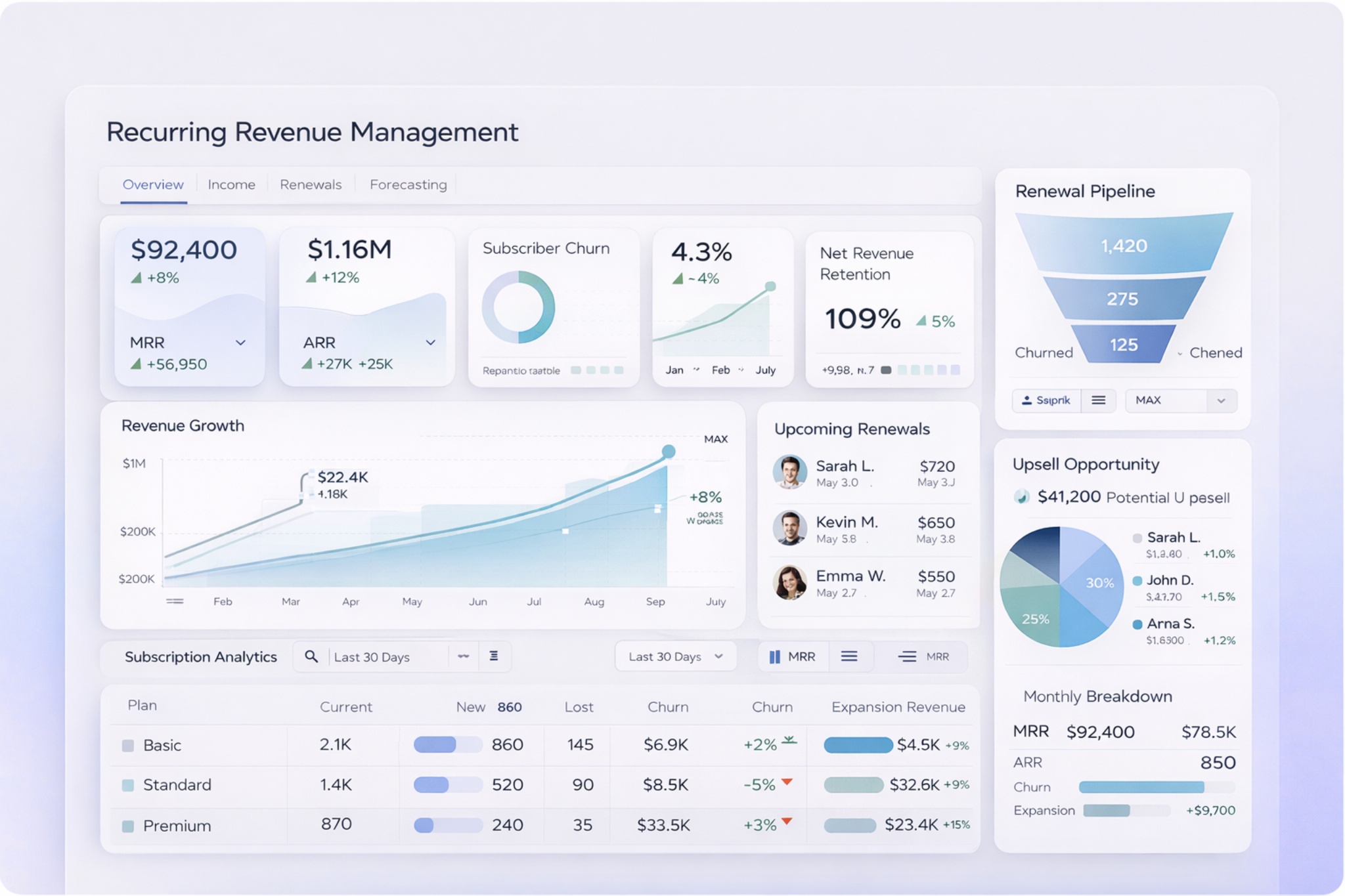Open the menu icon beside Ssiprik in Renewal Pipeline

coord(1098,400)
